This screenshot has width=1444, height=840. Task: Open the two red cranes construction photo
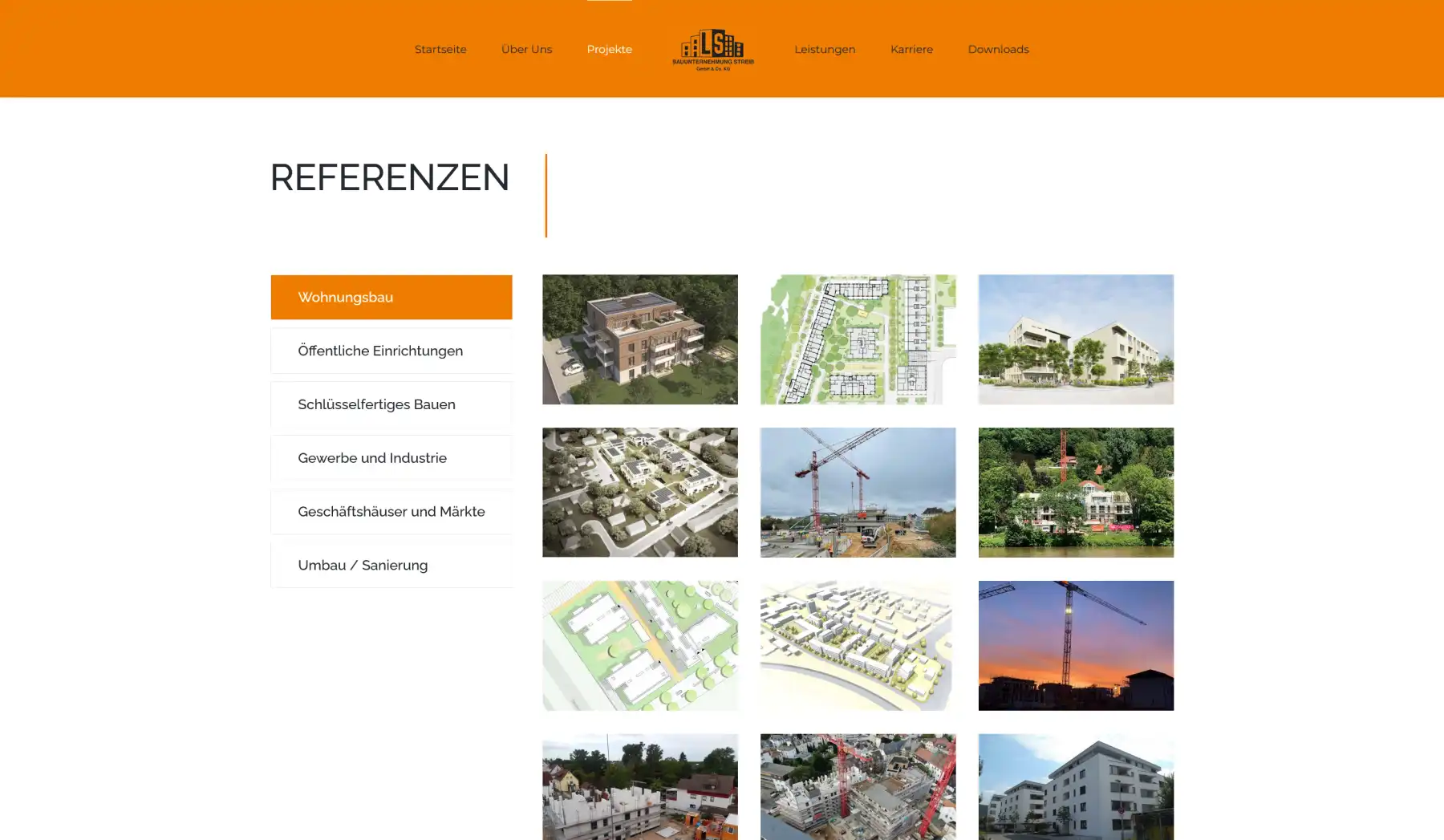click(858, 492)
